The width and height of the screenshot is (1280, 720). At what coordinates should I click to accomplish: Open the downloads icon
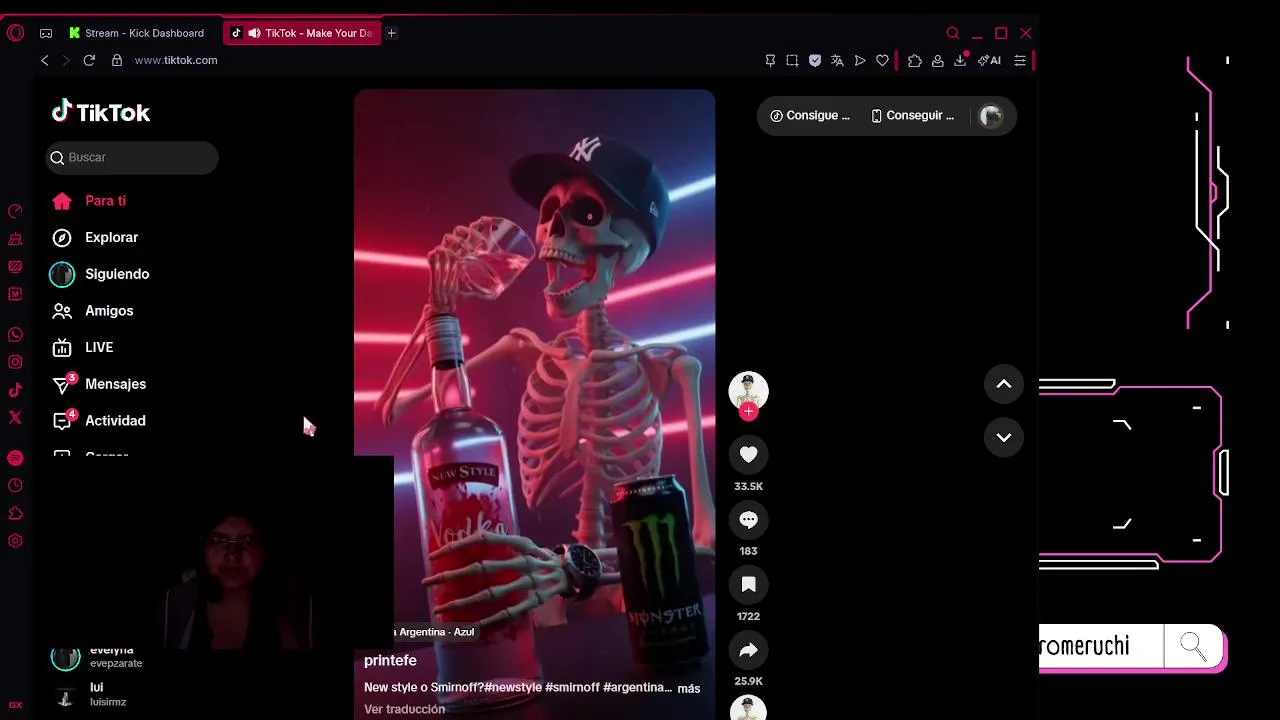pos(960,60)
